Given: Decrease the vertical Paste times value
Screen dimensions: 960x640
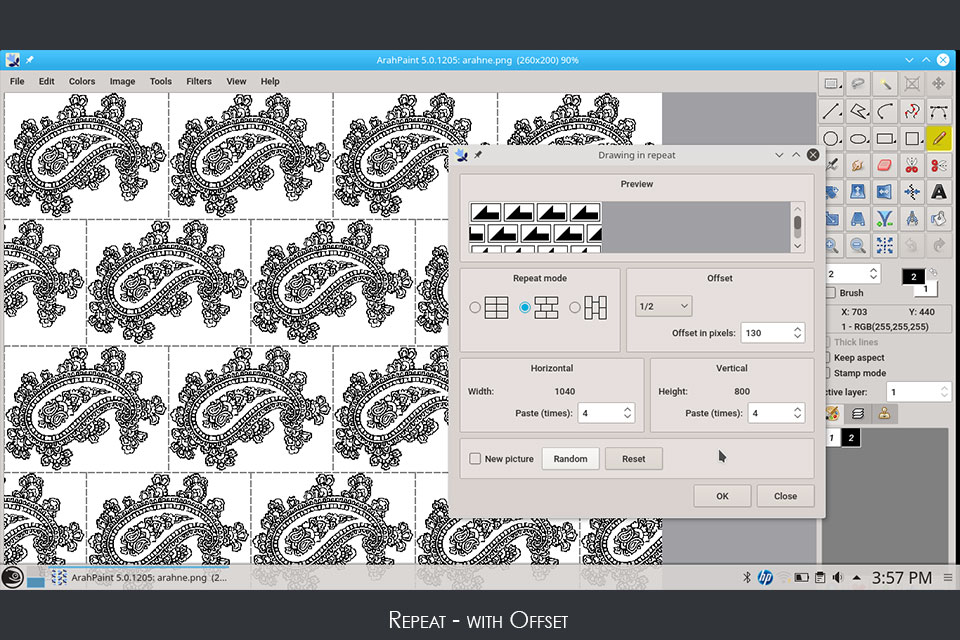Looking at the screenshot, I should coord(797,418).
